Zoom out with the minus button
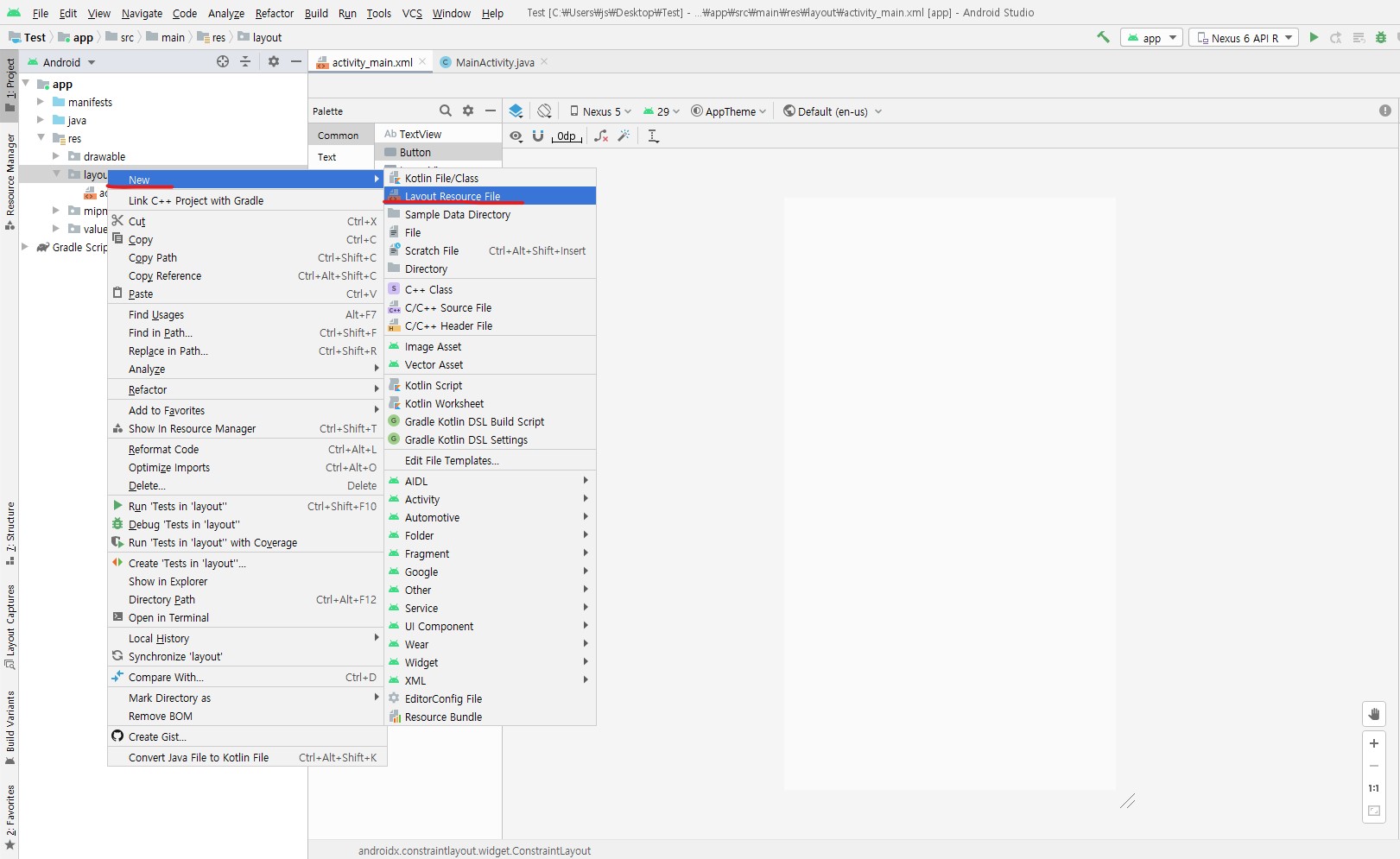 click(1374, 766)
